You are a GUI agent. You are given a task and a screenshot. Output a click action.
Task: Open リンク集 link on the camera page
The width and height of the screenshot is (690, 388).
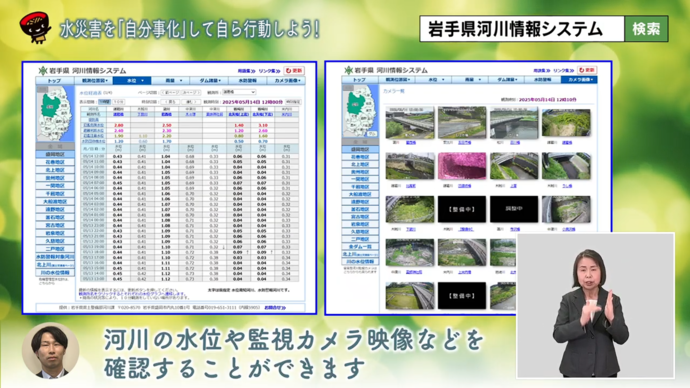(564, 70)
